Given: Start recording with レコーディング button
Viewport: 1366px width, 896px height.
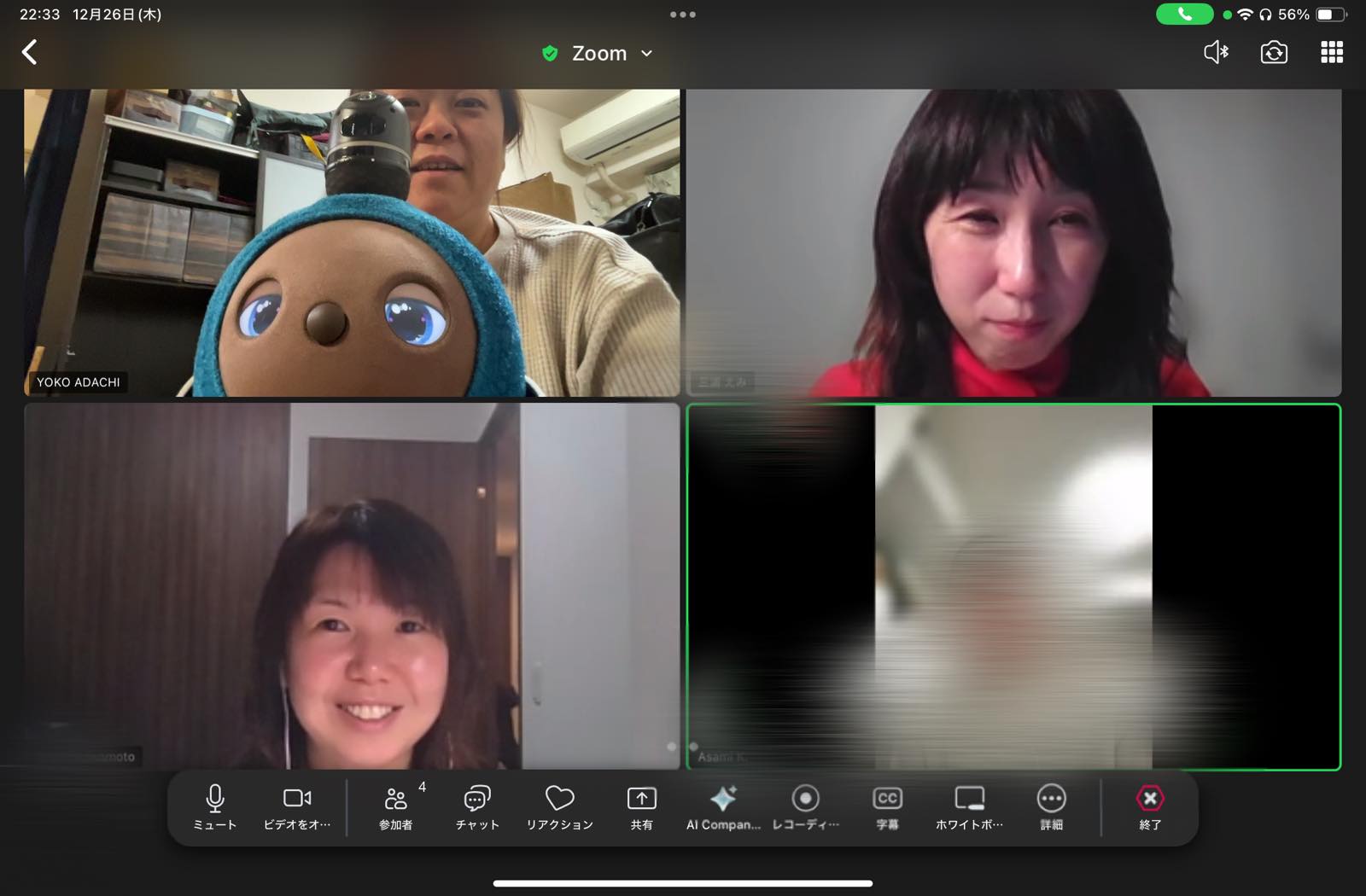Looking at the screenshot, I should tap(805, 806).
